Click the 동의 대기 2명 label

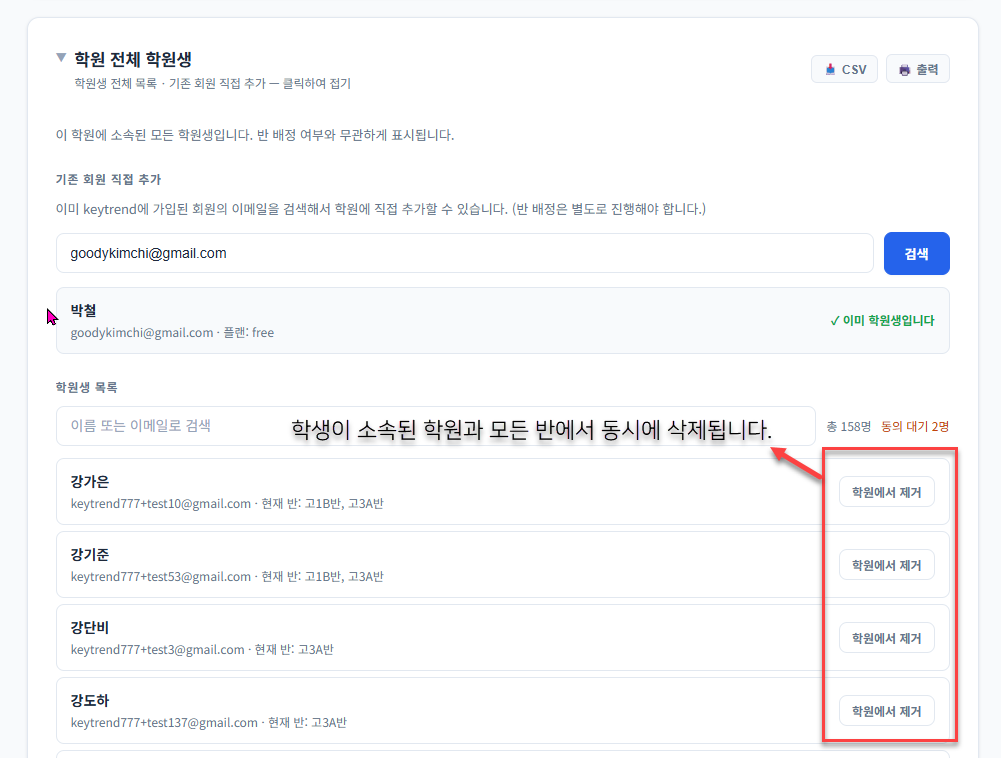914,426
